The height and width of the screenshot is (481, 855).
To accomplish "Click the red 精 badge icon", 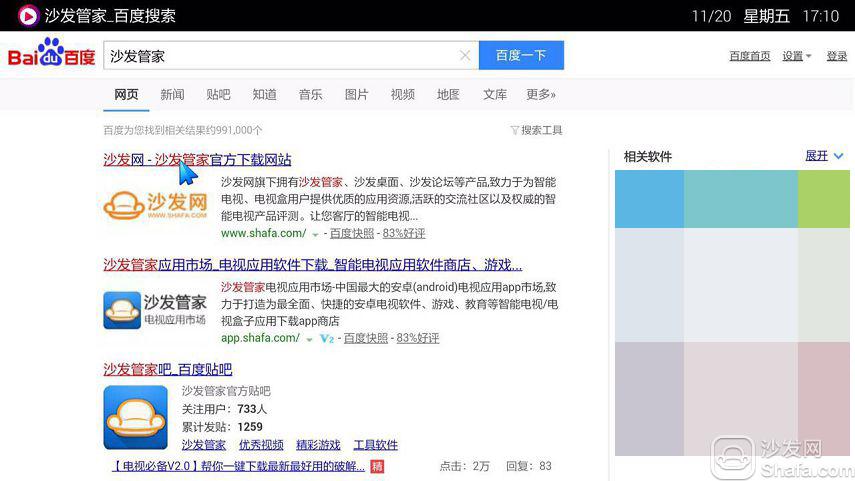I will 377,466.
